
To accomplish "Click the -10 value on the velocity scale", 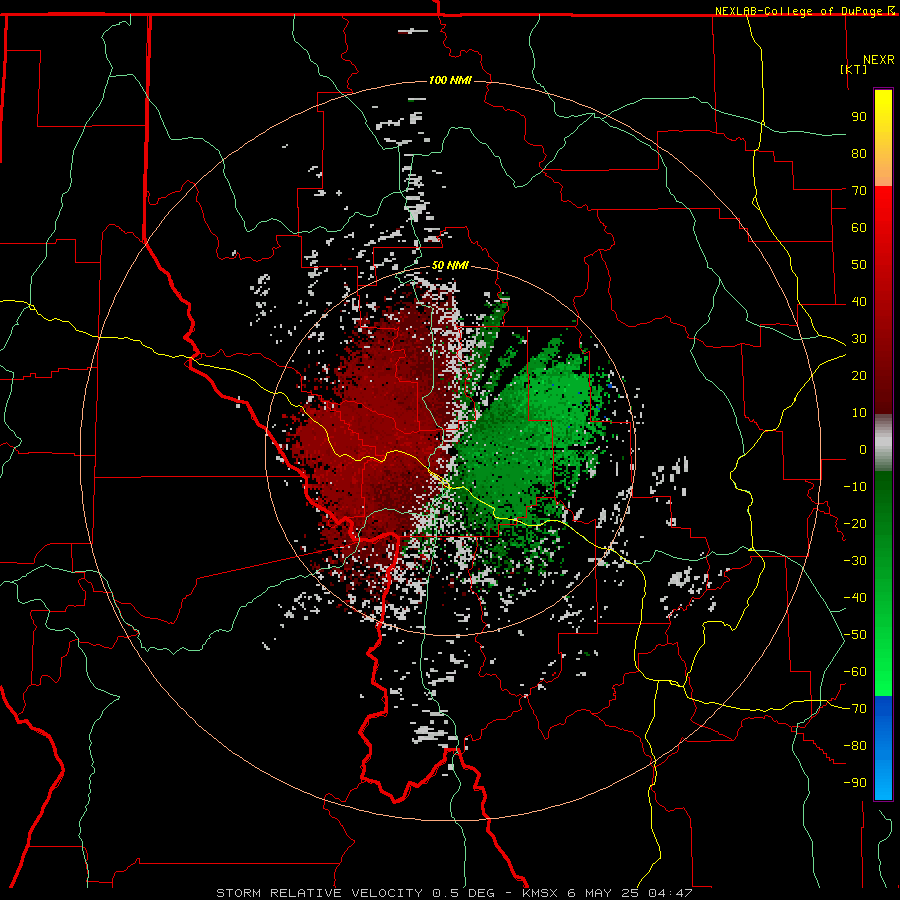I will click(x=855, y=487).
